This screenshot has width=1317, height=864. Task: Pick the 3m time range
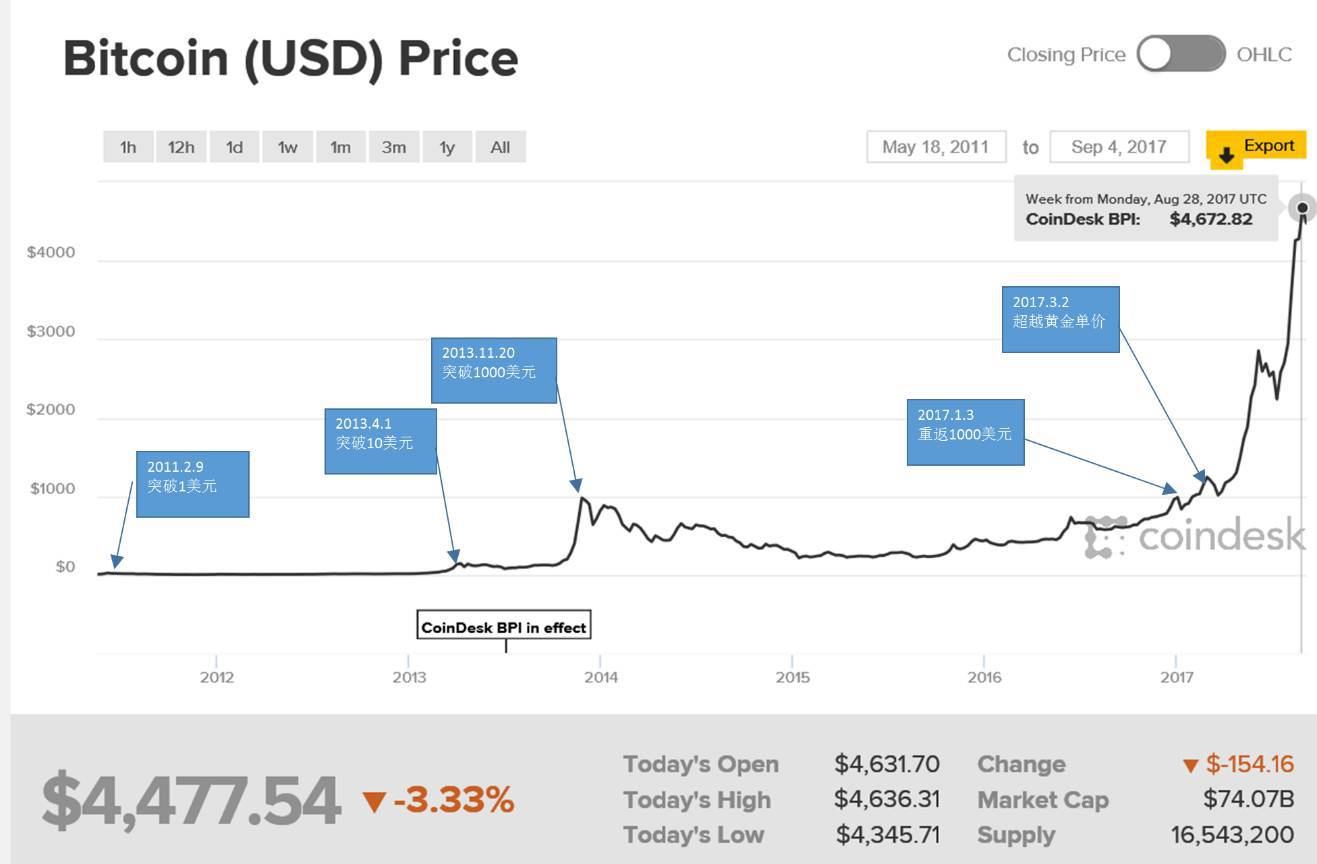point(394,147)
